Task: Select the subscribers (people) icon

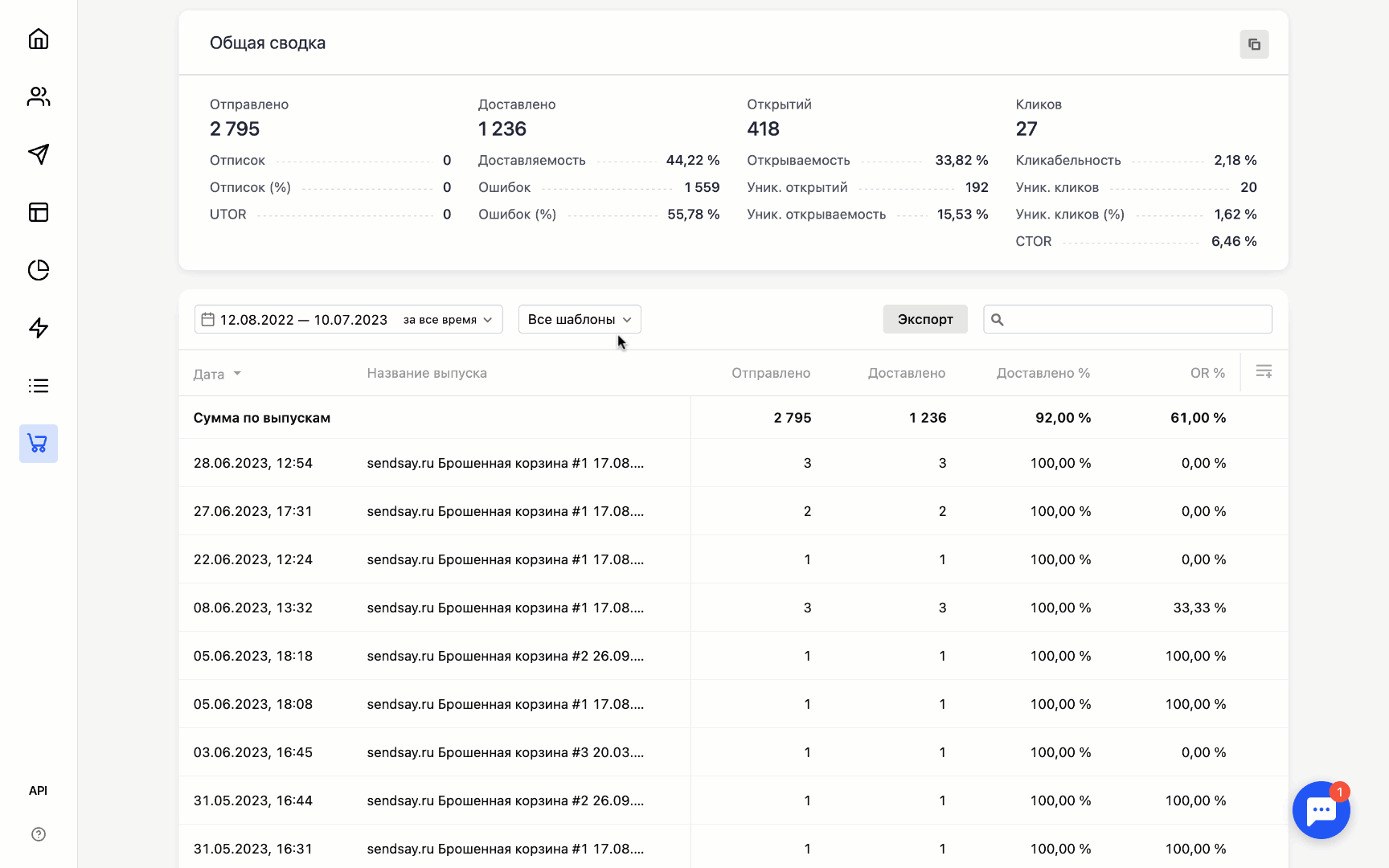Action: [x=38, y=96]
